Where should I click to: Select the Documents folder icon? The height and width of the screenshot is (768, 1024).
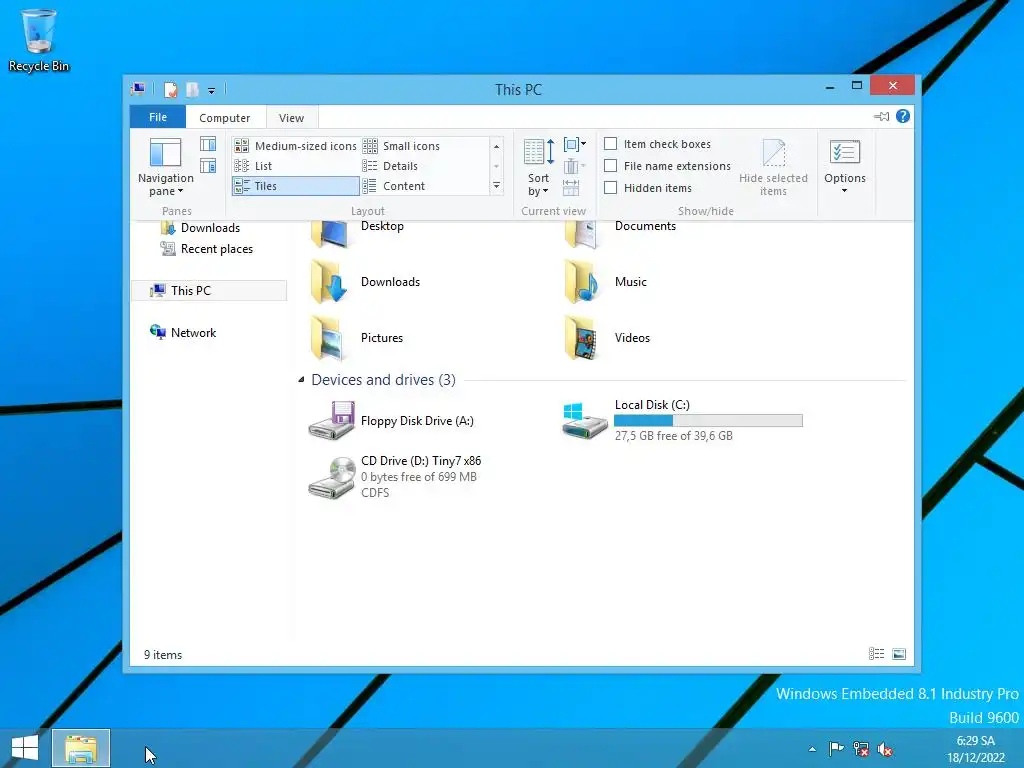[x=583, y=234]
